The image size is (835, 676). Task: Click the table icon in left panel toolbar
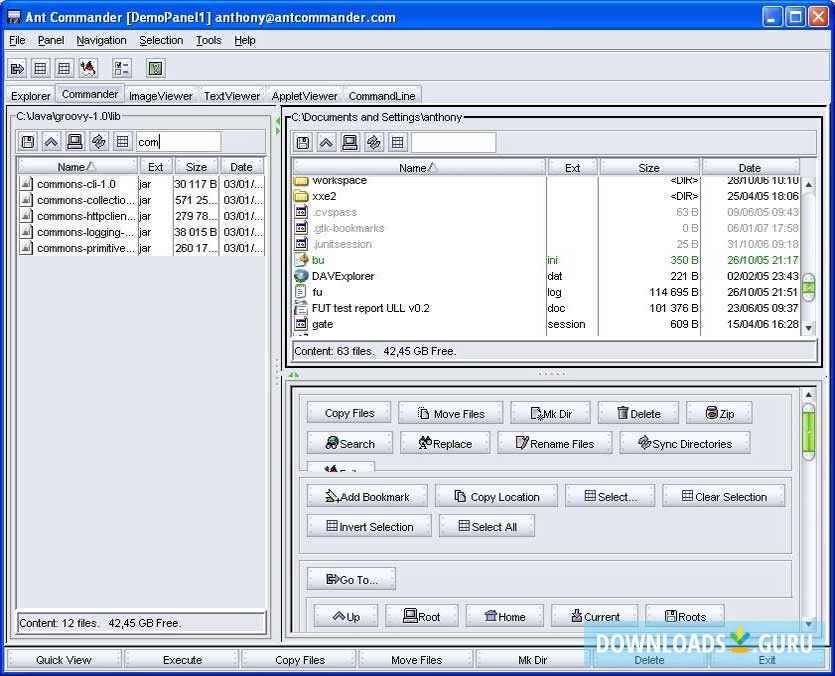pos(122,142)
